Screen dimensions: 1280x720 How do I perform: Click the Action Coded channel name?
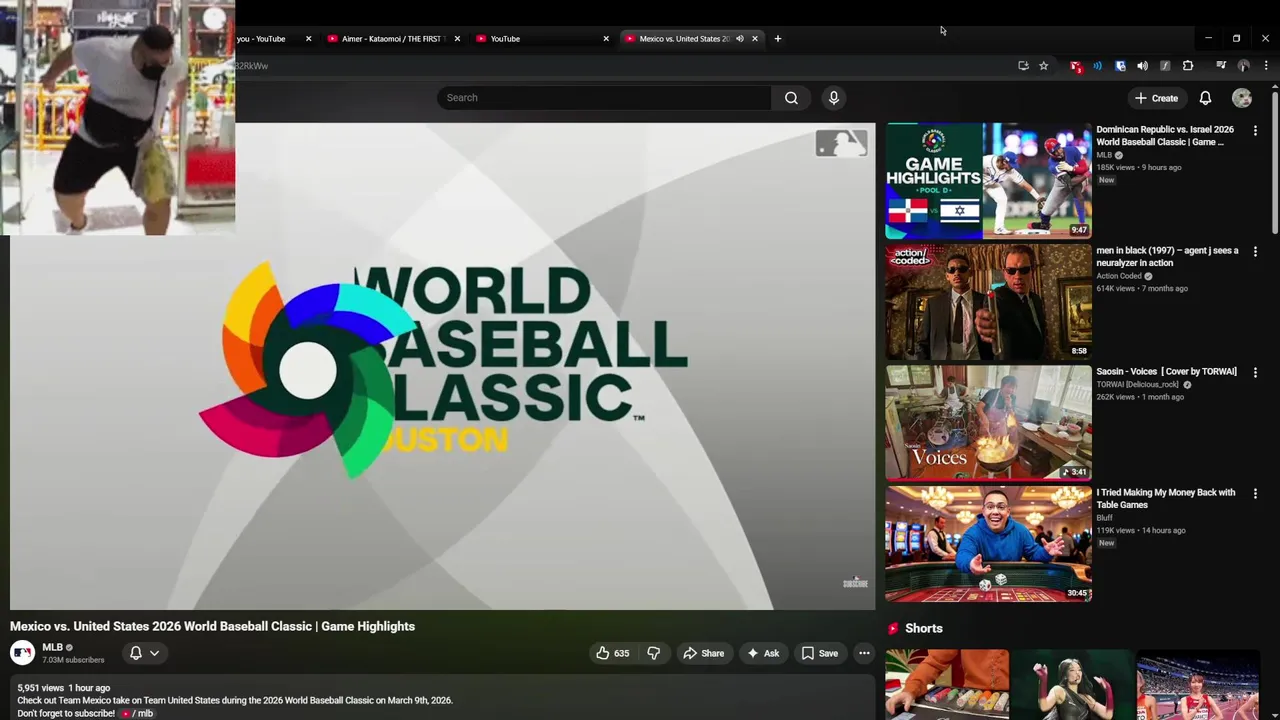(x=1119, y=276)
